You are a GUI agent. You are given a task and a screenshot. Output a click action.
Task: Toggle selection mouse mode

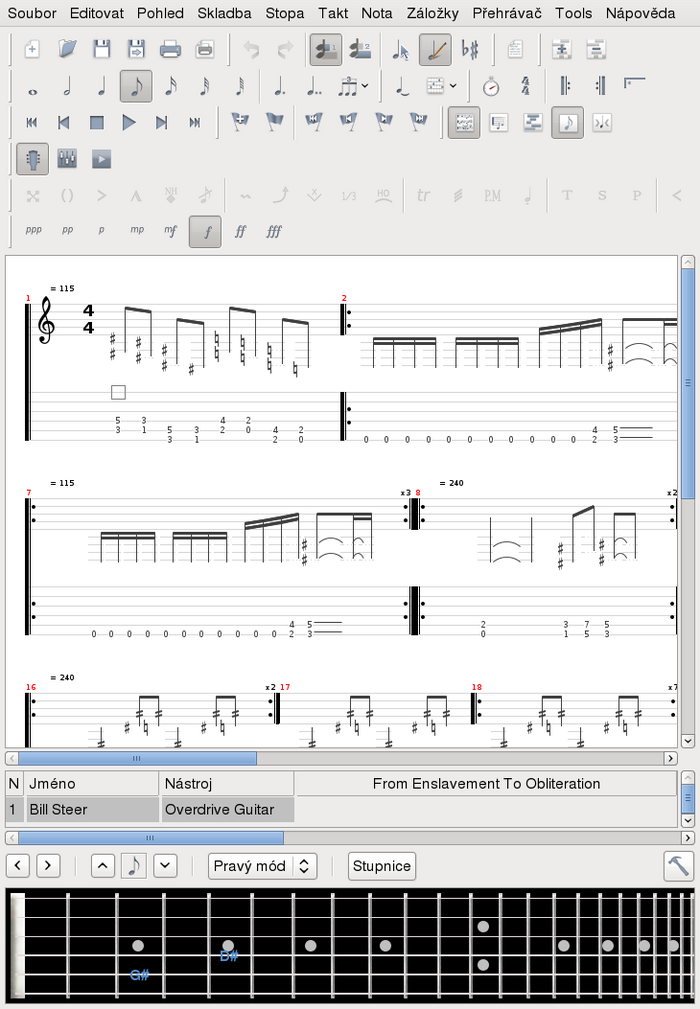pyautogui.click(x=400, y=50)
